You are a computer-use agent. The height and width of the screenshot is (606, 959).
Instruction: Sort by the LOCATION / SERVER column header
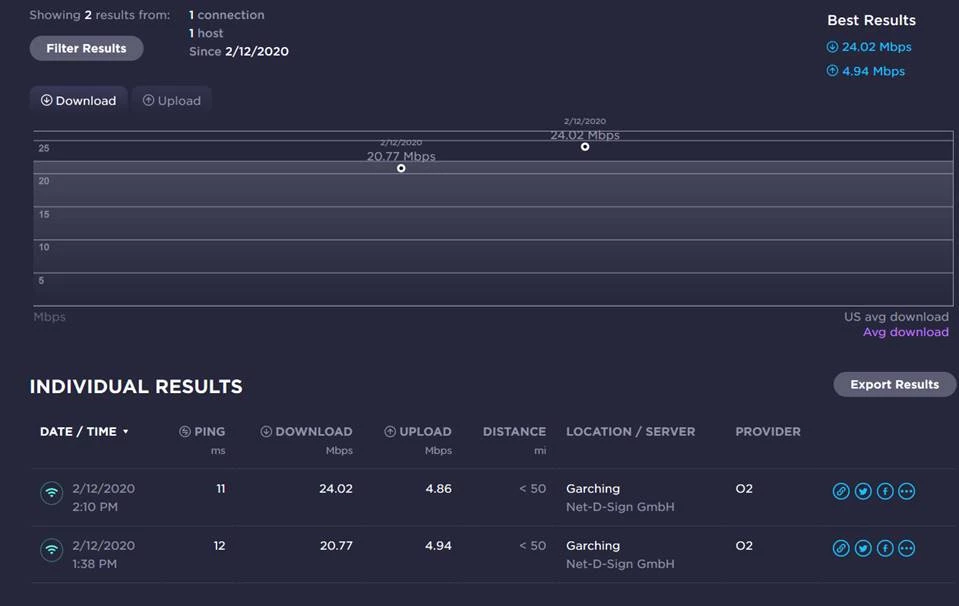[x=631, y=432]
